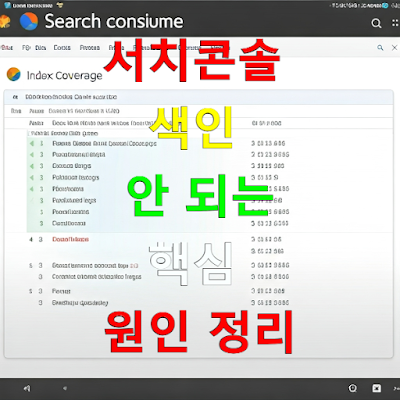Screen dimensions: 400x400
Task: Click the small blue search icon in the menu bar
Action: coord(380,48)
